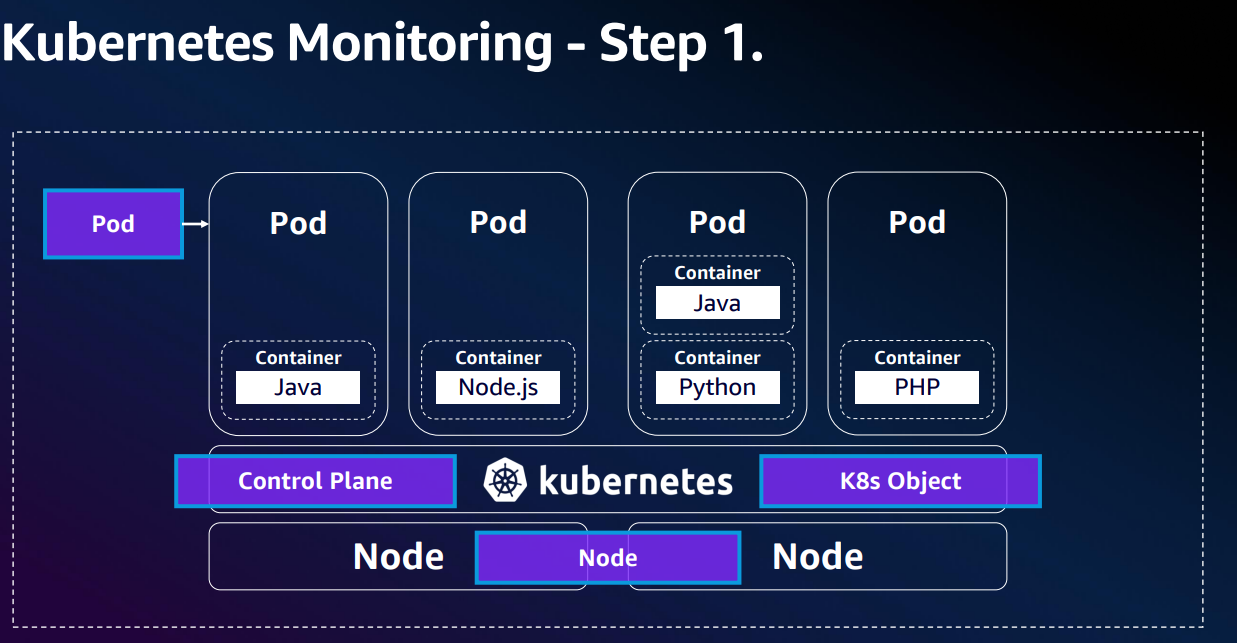Select the highlighted Node element
Viewport: 1237px width, 643px height.
[607, 557]
